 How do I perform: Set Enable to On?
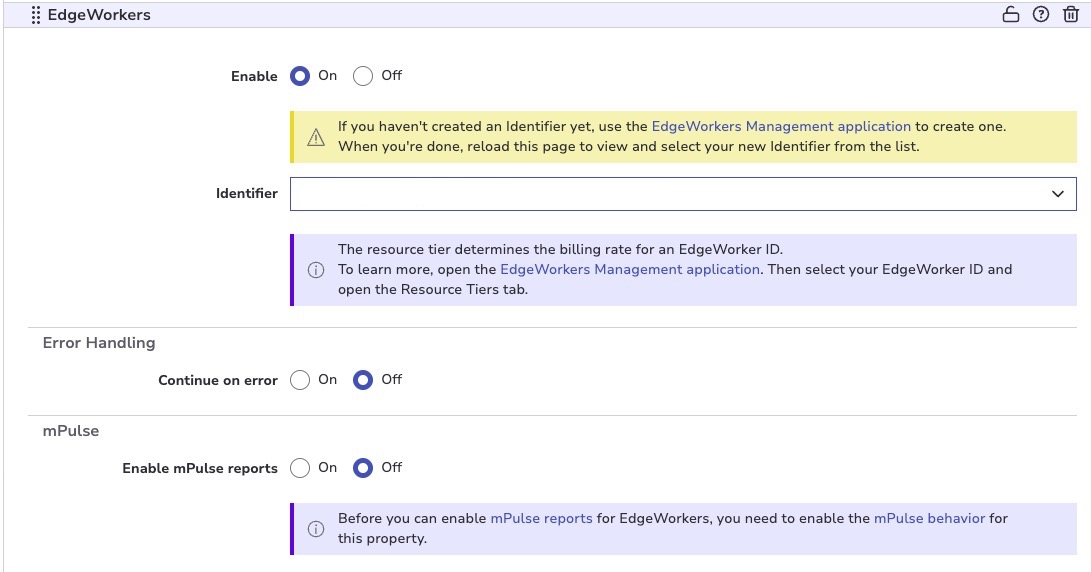tap(300, 76)
